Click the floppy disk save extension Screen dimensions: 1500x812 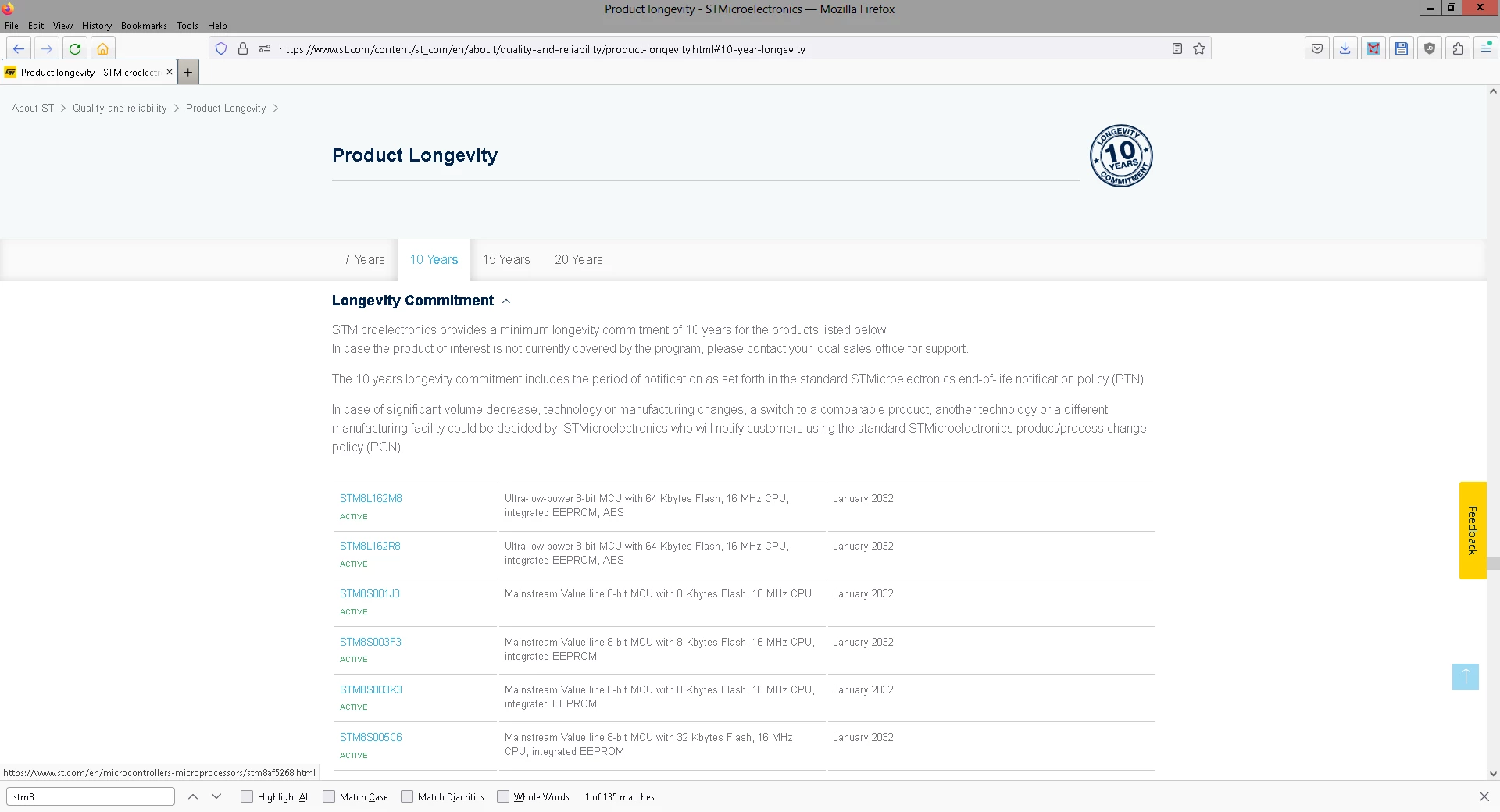click(1402, 48)
